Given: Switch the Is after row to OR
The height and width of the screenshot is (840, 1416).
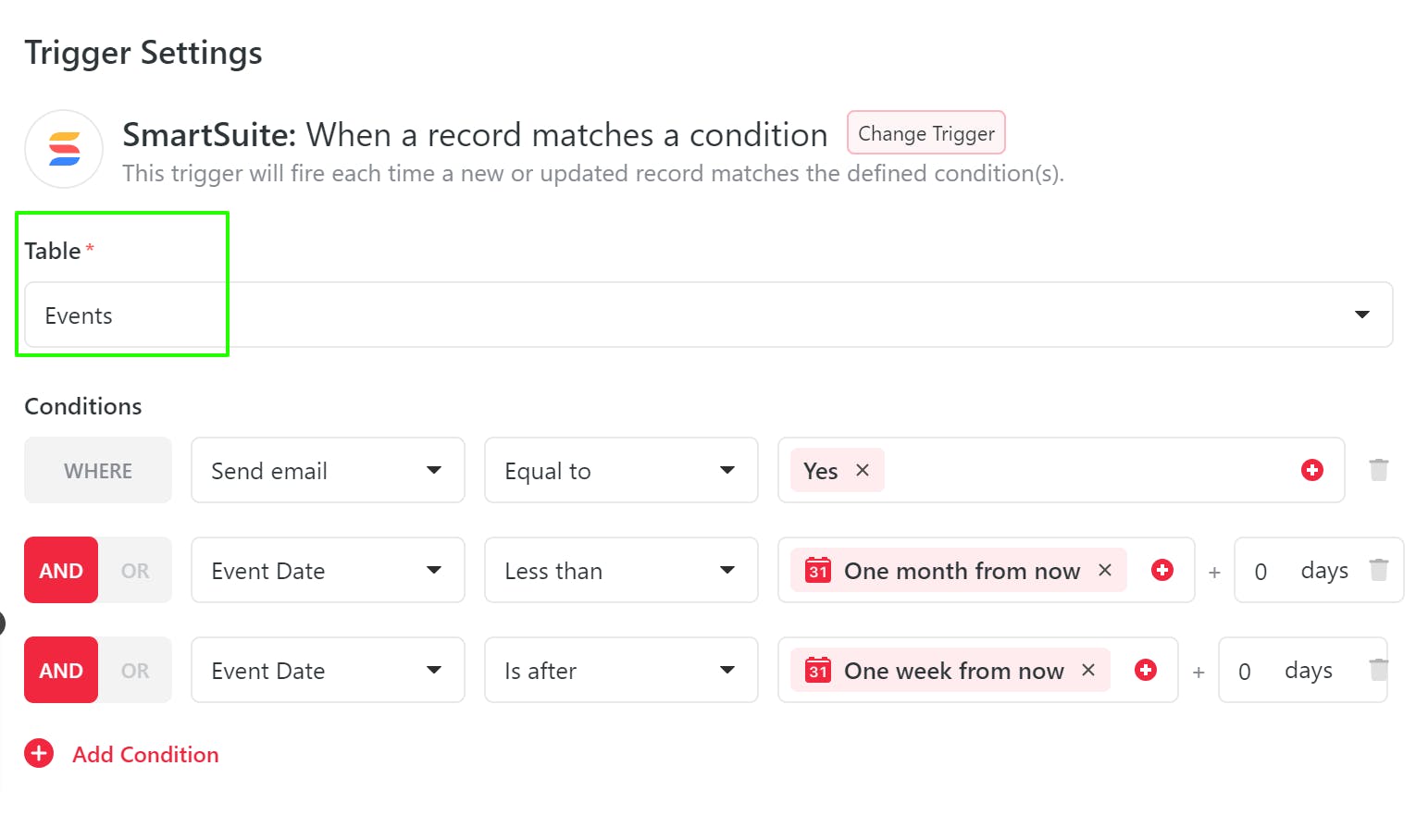Looking at the screenshot, I should coord(135,671).
